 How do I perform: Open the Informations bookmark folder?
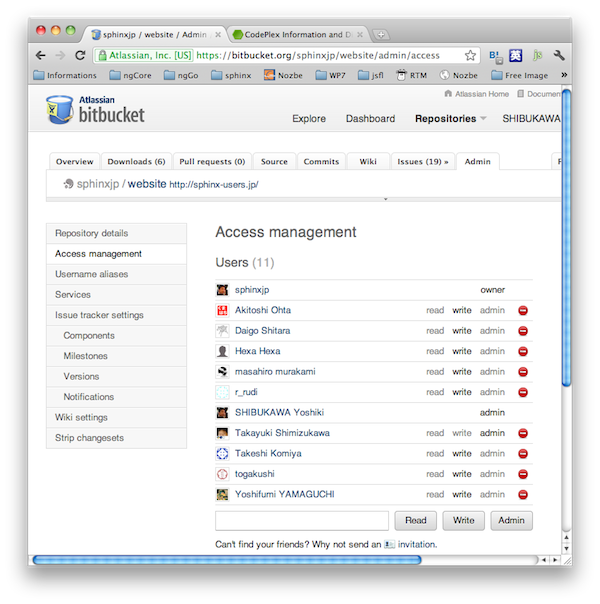(x=65, y=75)
